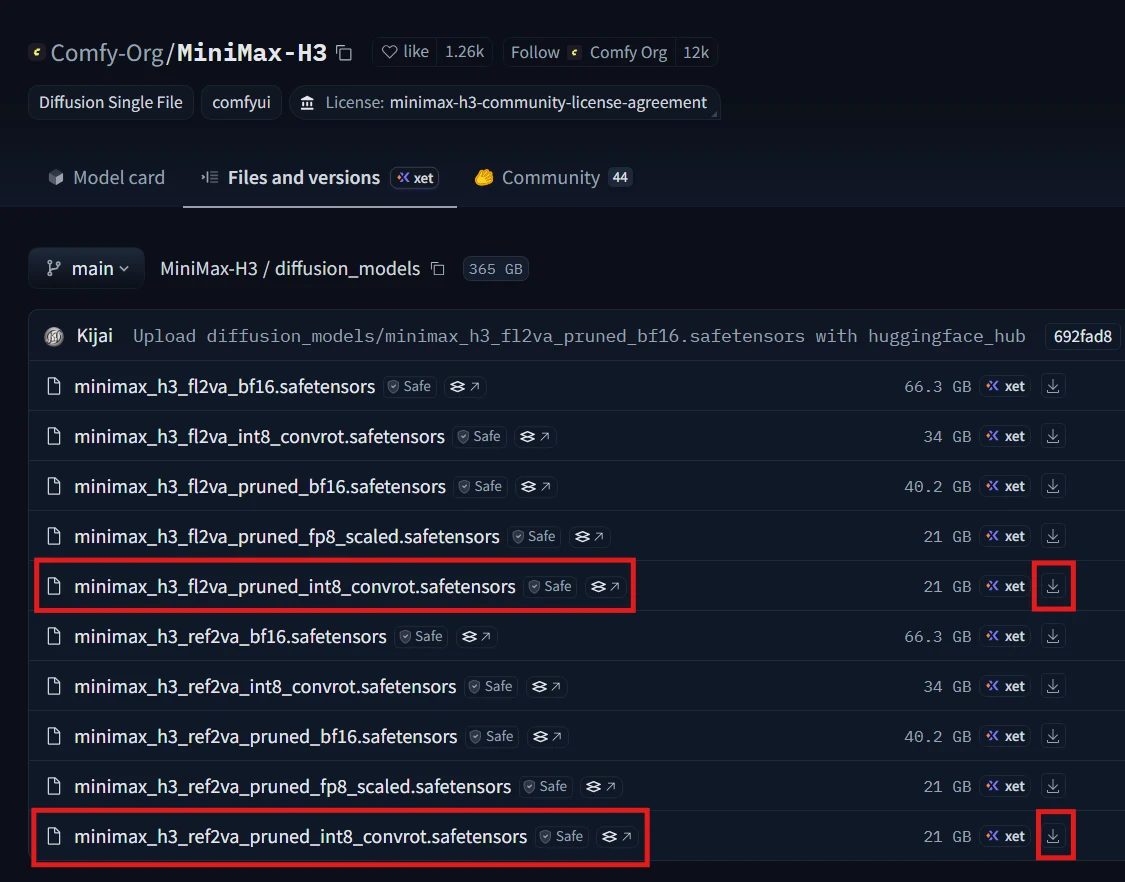
Task: Download minimax_h3_fl2va_pruned_int8_convrot.safetensors file
Action: pyautogui.click(x=1053, y=586)
